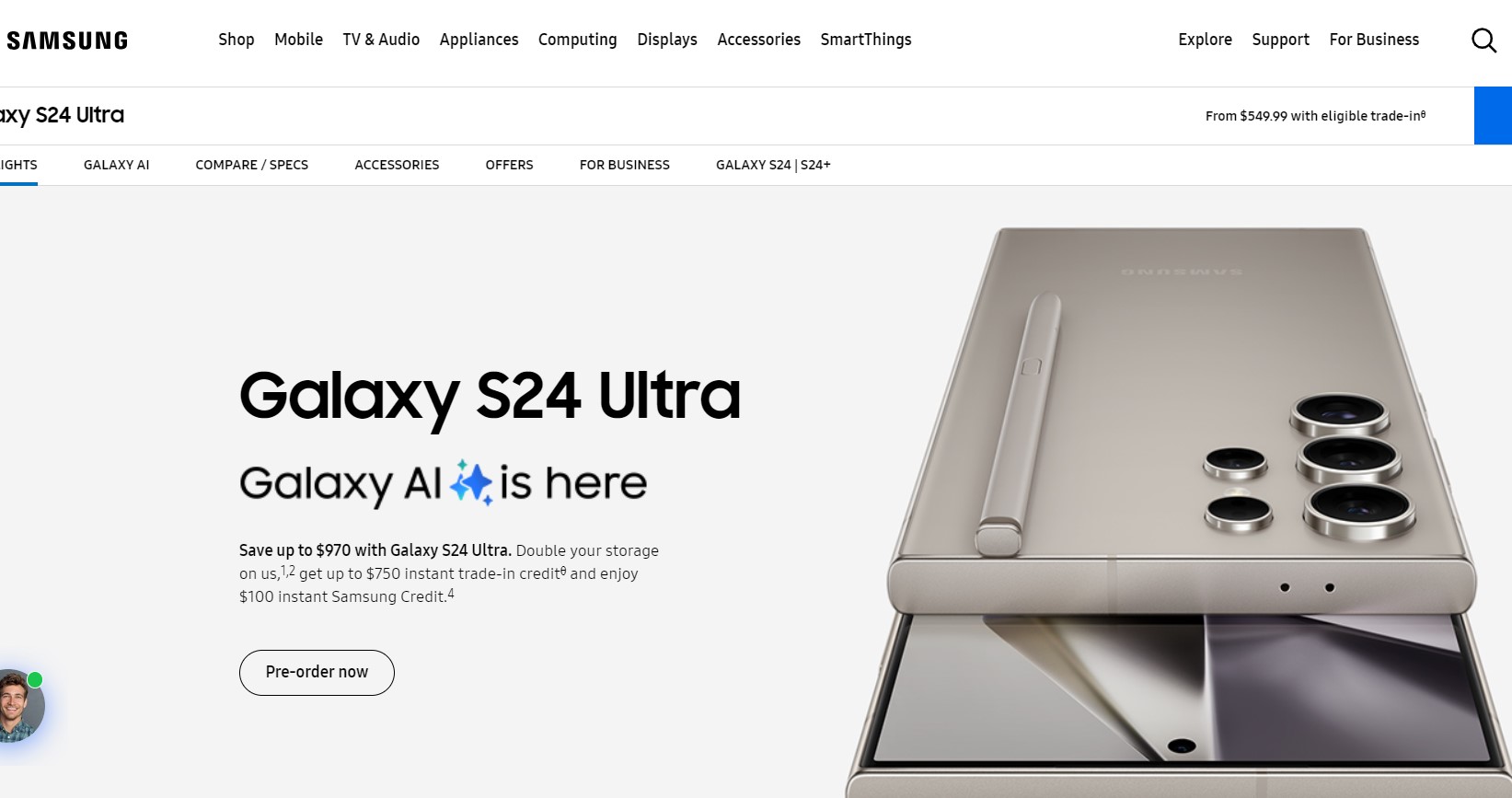The image size is (1512, 798).
Task: Expand the Appliances navigation menu
Action: click(479, 40)
